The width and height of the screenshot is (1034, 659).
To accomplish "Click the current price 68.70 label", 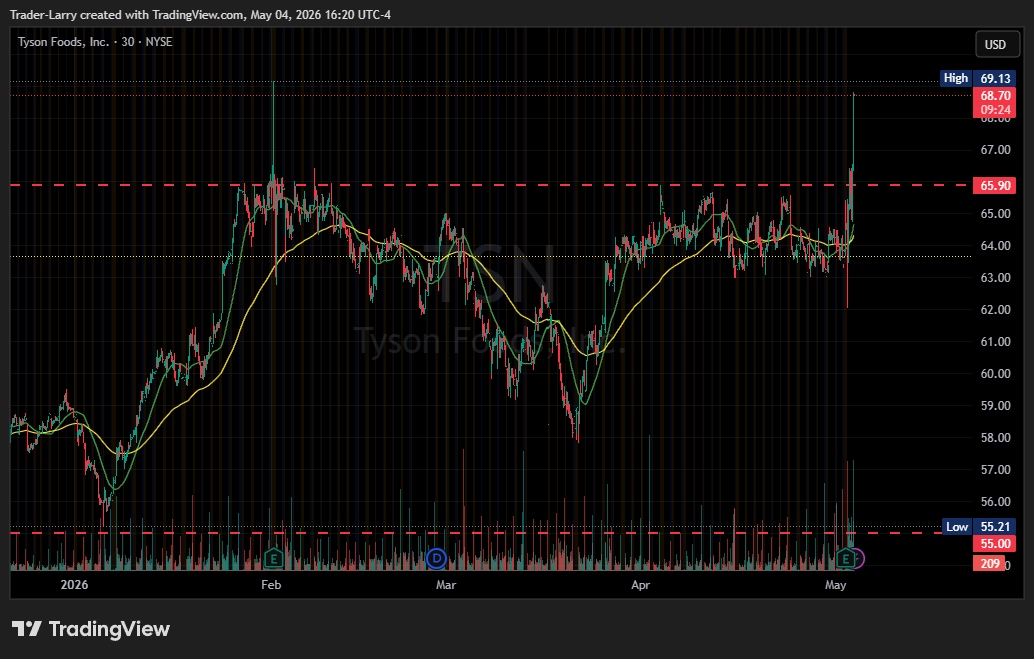I will coord(995,96).
